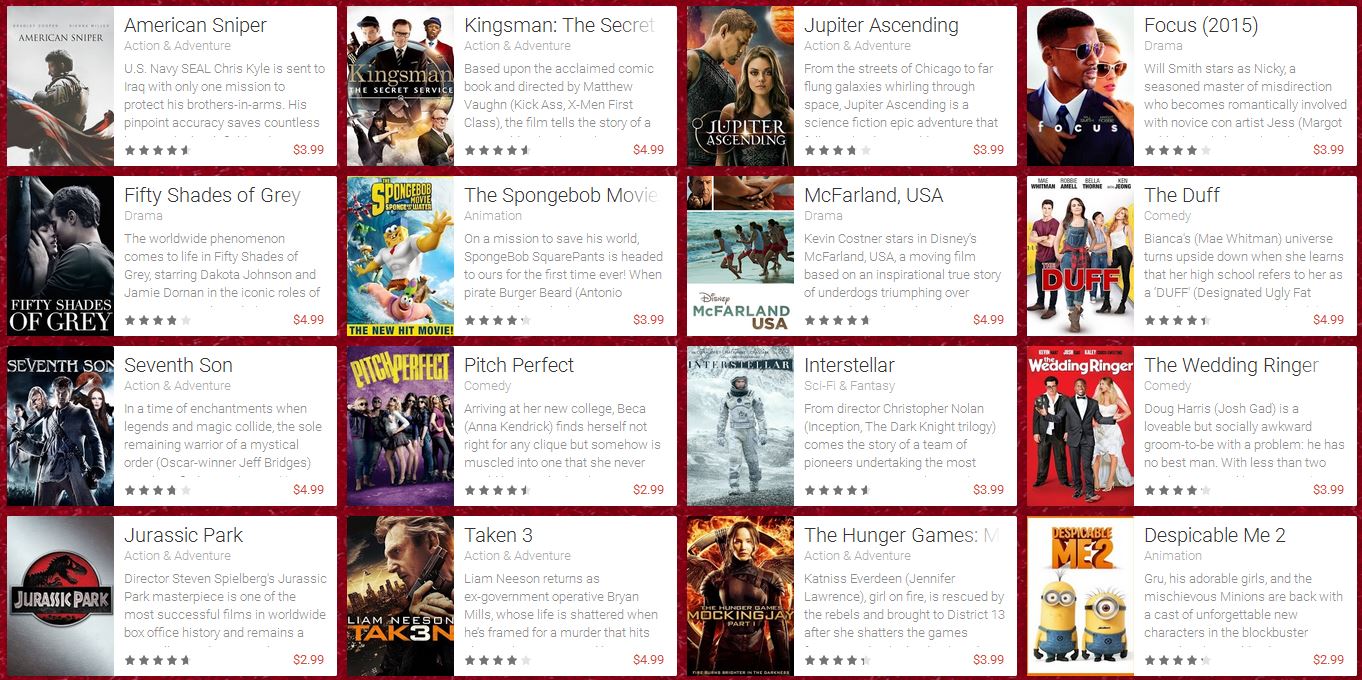Open the Jurassic Park logo poster
The width and height of the screenshot is (1362, 680).
(60, 596)
